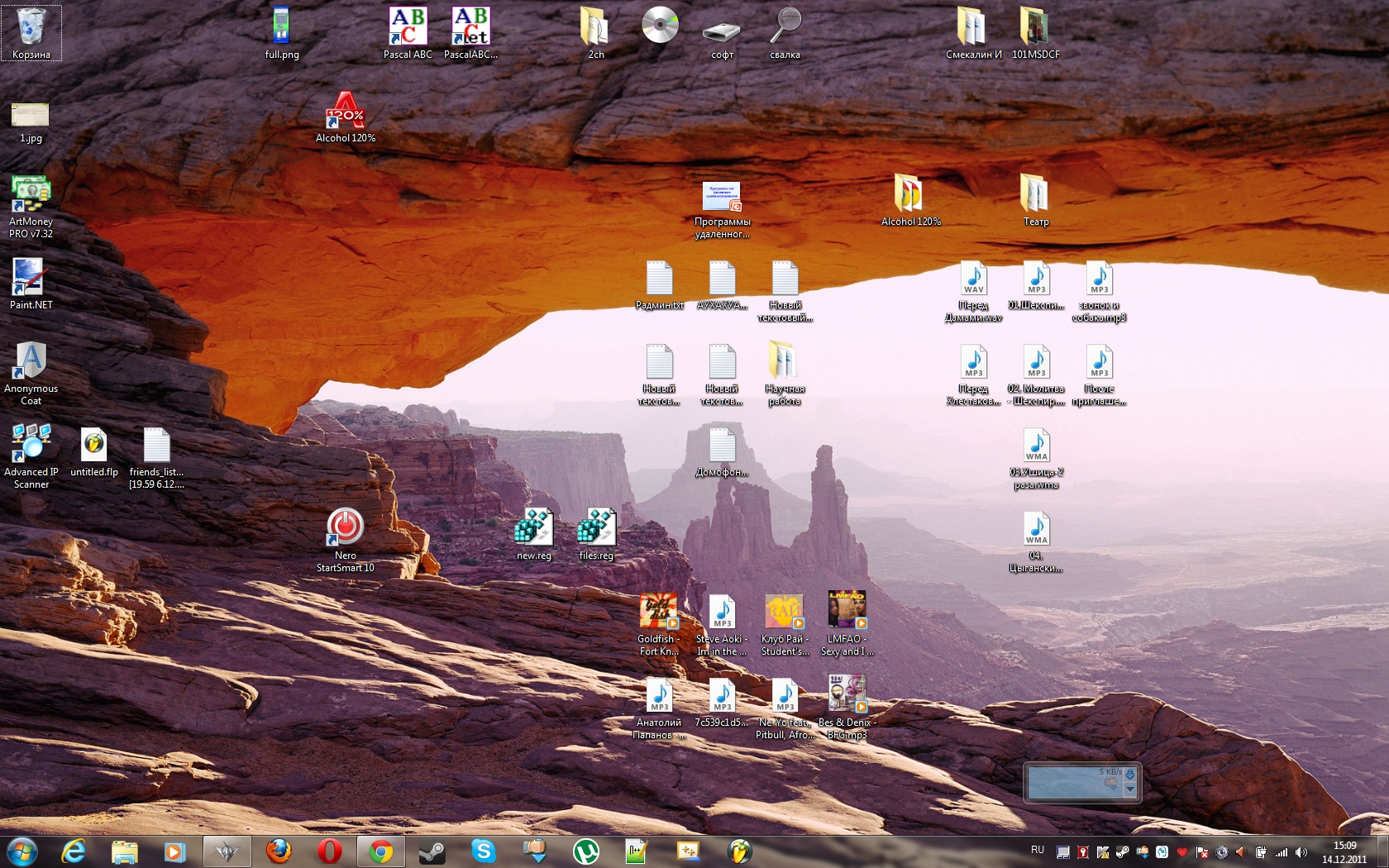The width and height of the screenshot is (1389, 868).
Task: Open the Windows Start menu
Action: pos(22,851)
